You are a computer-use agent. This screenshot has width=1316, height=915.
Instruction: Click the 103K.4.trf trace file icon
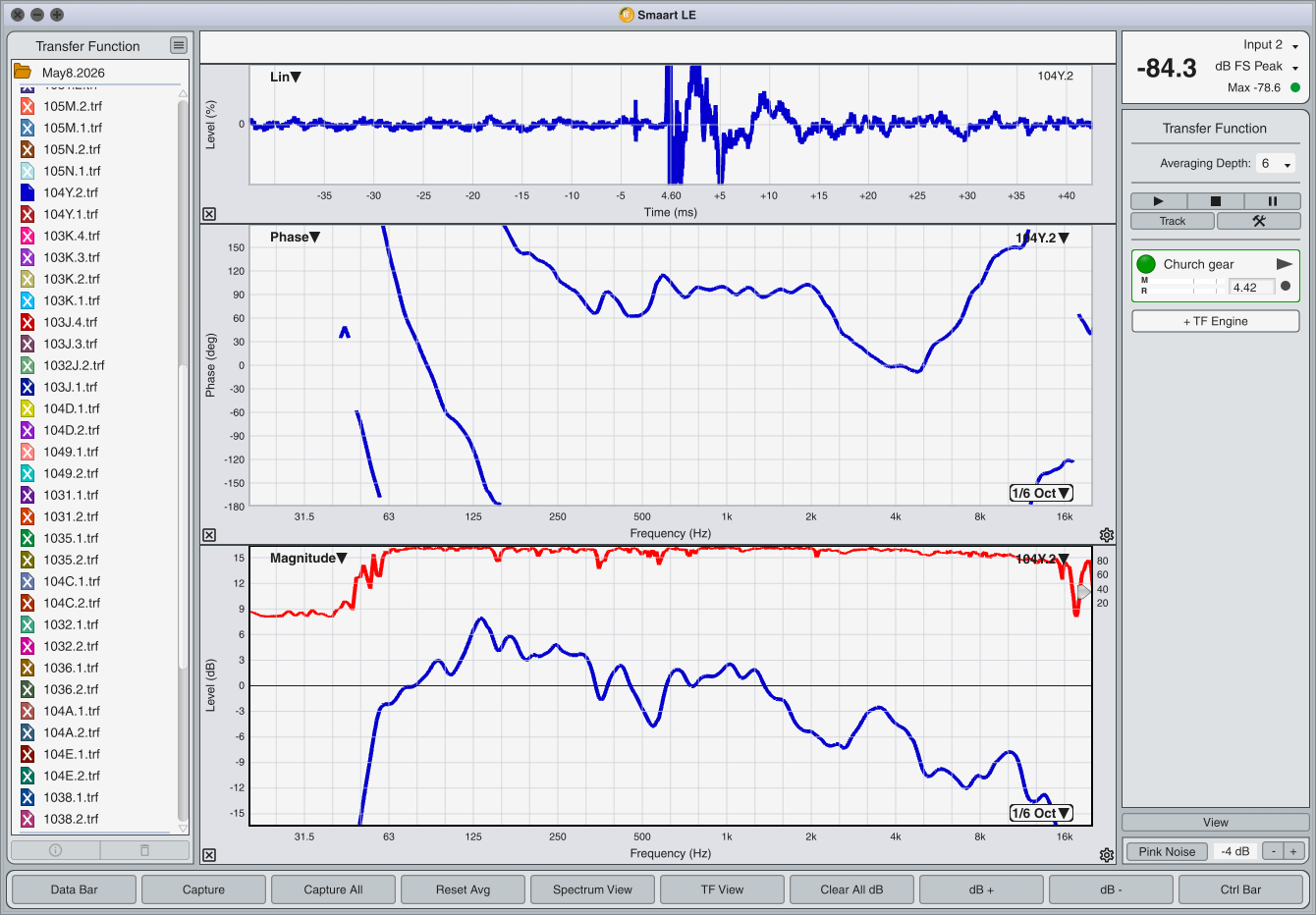click(27, 236)
